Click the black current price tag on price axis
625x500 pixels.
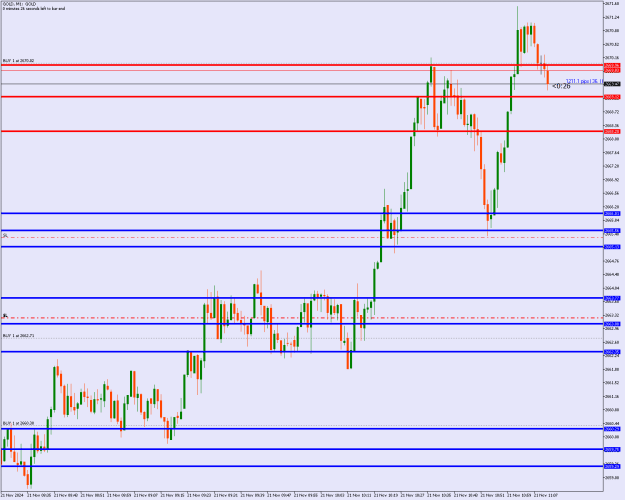pyautogui.click(x=612, y=84)
